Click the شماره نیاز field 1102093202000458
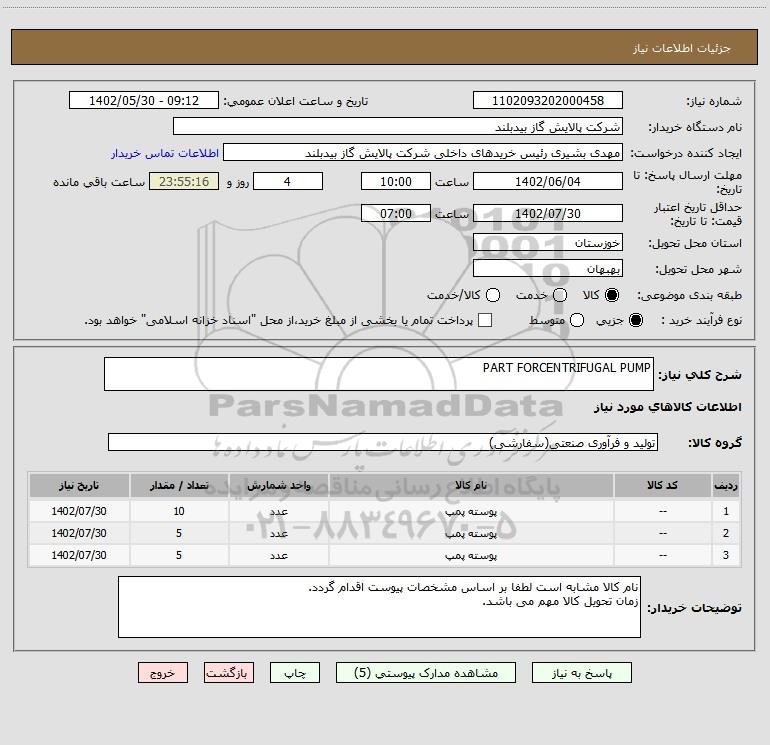 click(548, 100)
